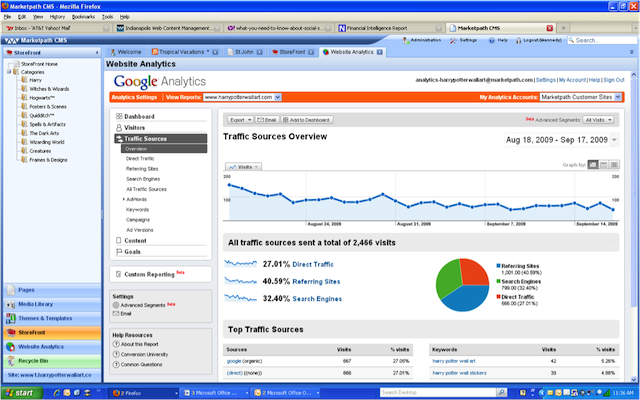Open the Firefox Bookmarks menu
This screenshot has width=640, height=400.
[x=83, y=17]
